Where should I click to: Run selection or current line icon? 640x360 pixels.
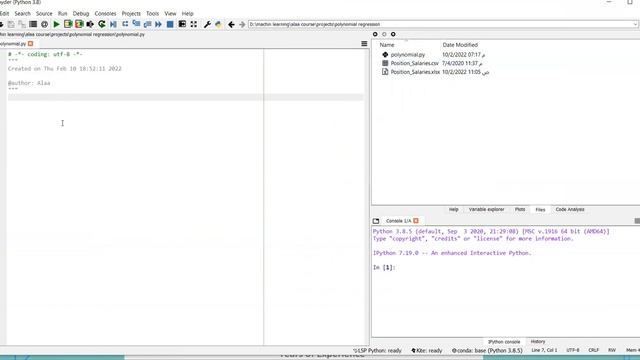pos(90,24)
